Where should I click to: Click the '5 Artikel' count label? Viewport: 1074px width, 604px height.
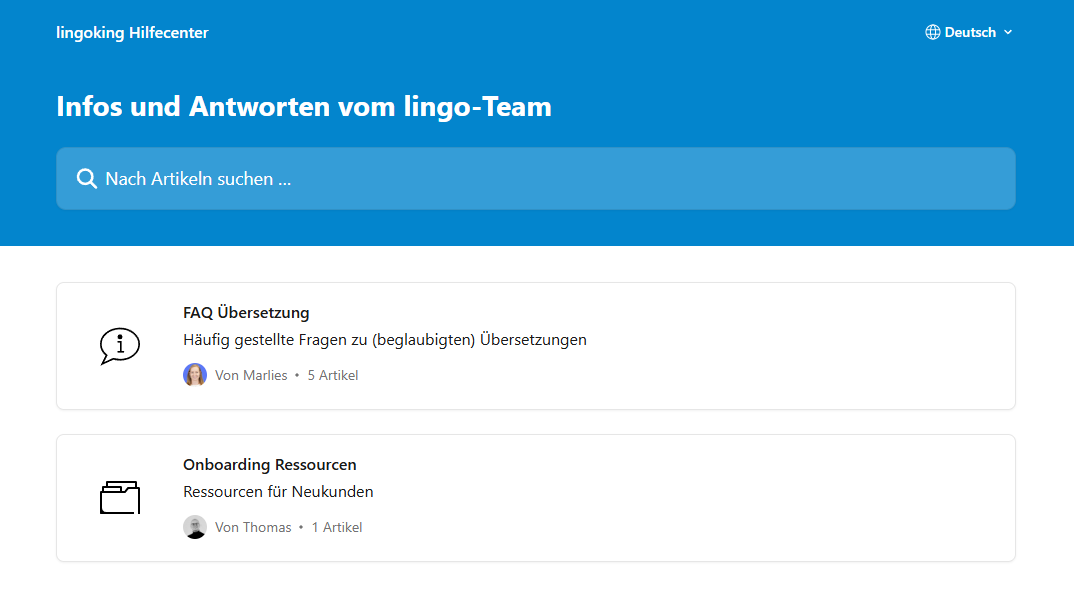pos(332,376)
